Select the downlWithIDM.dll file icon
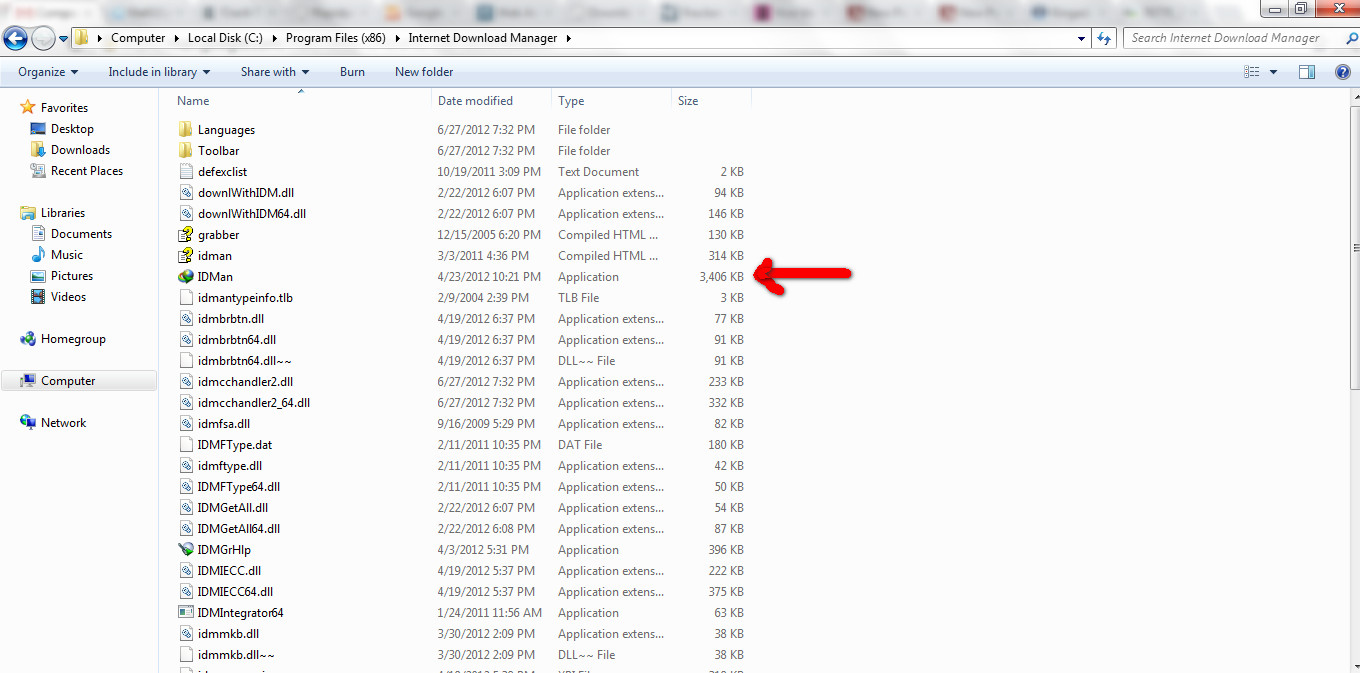This screenshot has width=1360, height=673. (x=185, y=193)
